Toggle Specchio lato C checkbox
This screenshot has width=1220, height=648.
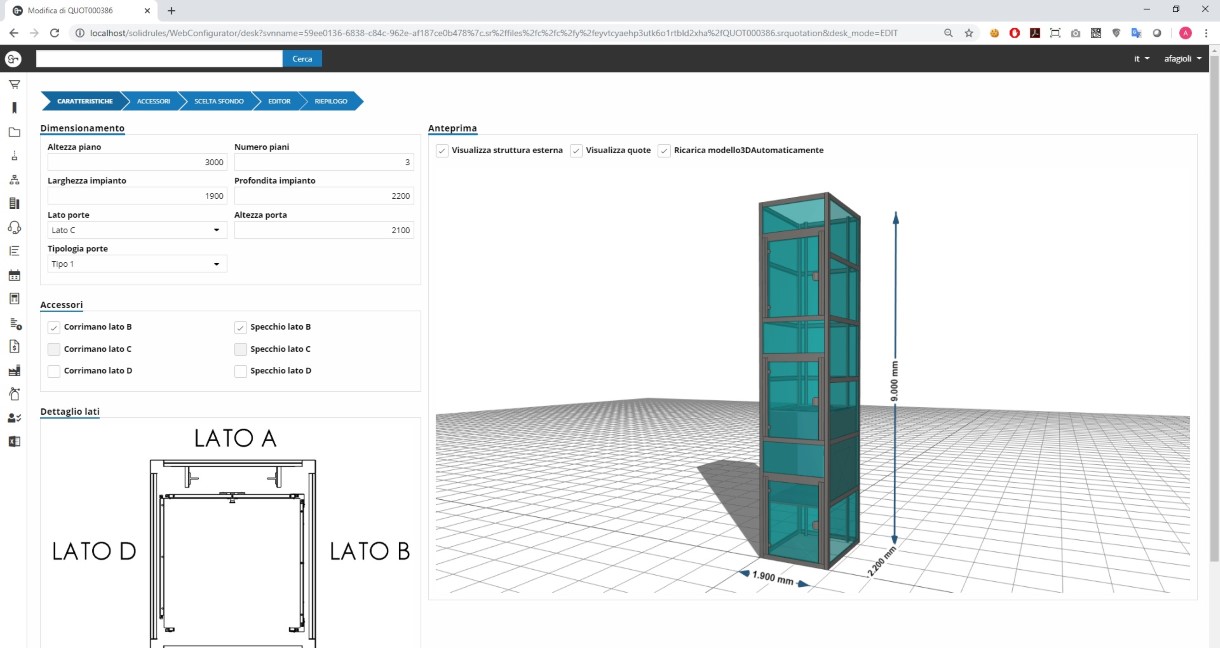tap(240, 349)
